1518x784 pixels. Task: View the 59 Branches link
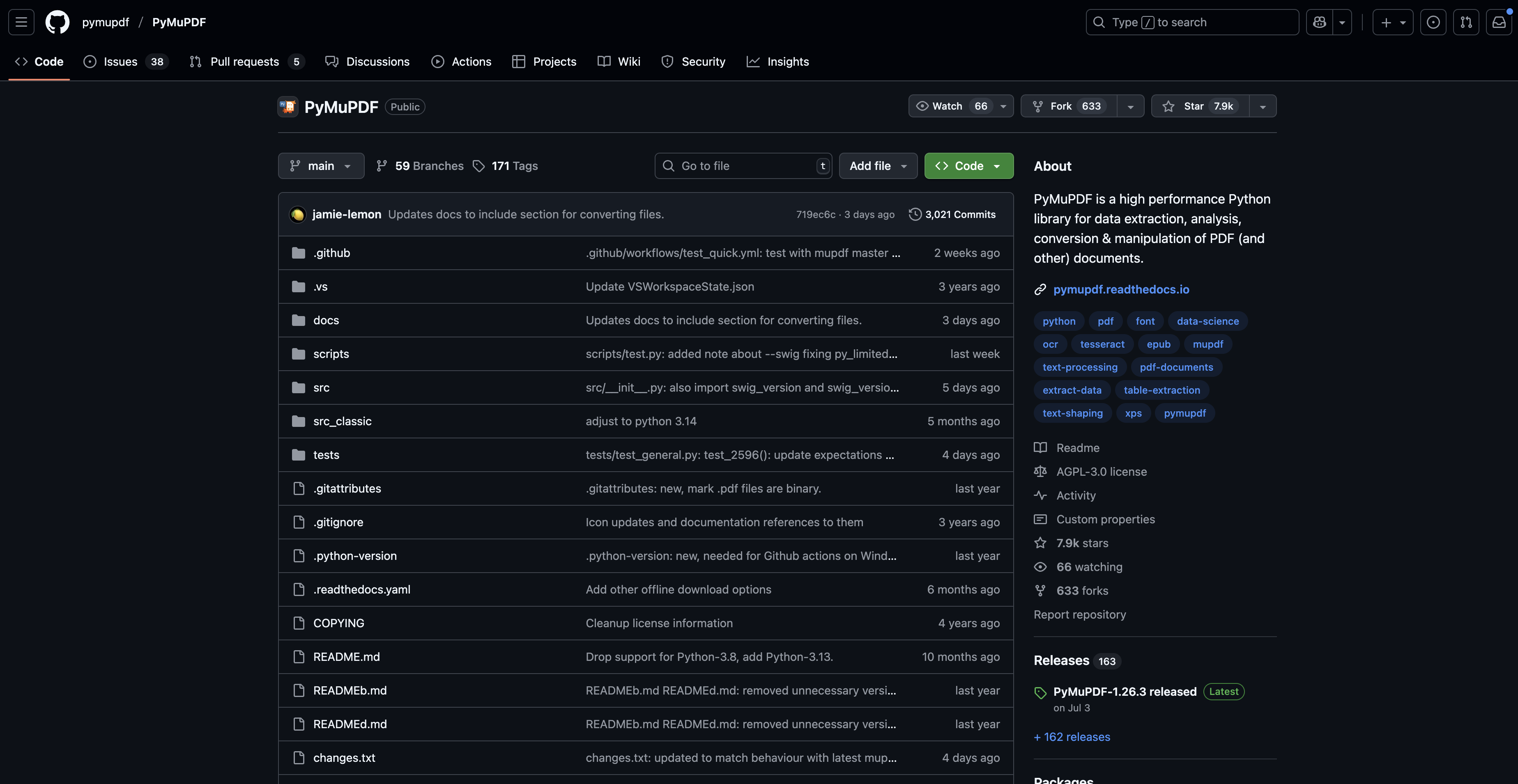420,165
